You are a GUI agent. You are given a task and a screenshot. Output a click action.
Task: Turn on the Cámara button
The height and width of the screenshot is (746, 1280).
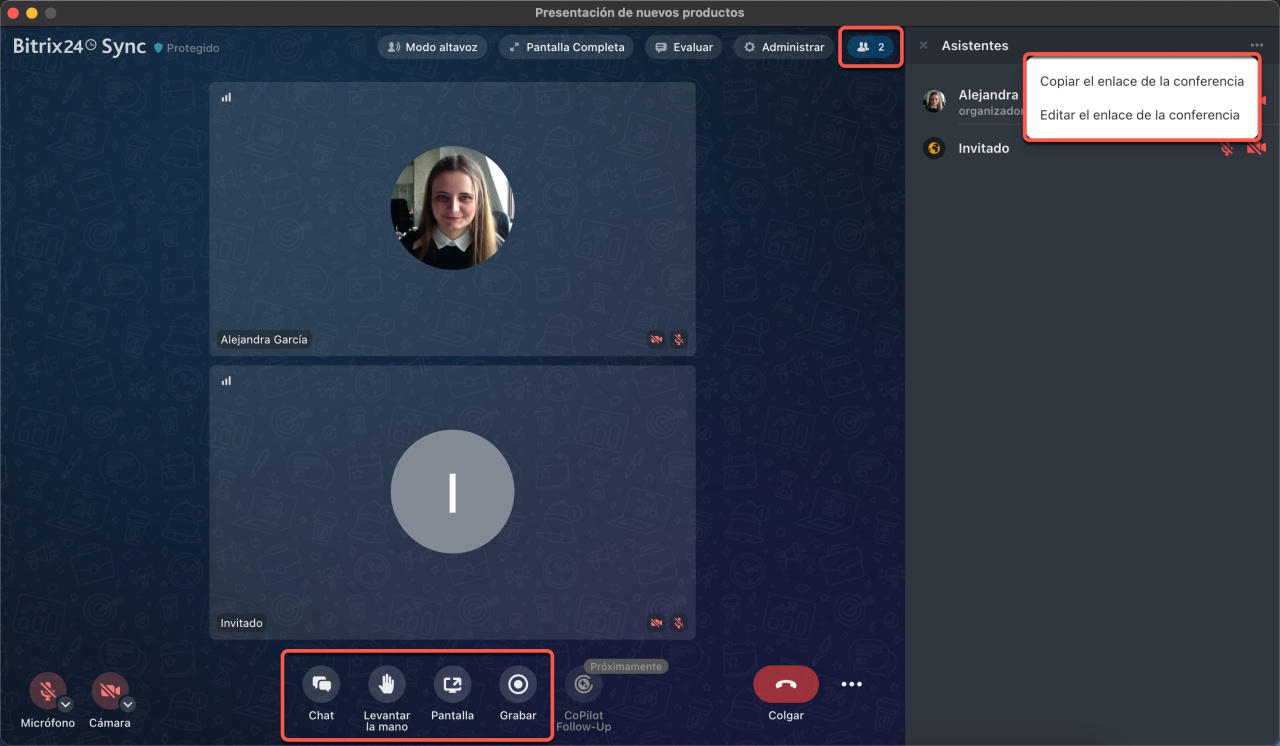[x=108, y=690]
